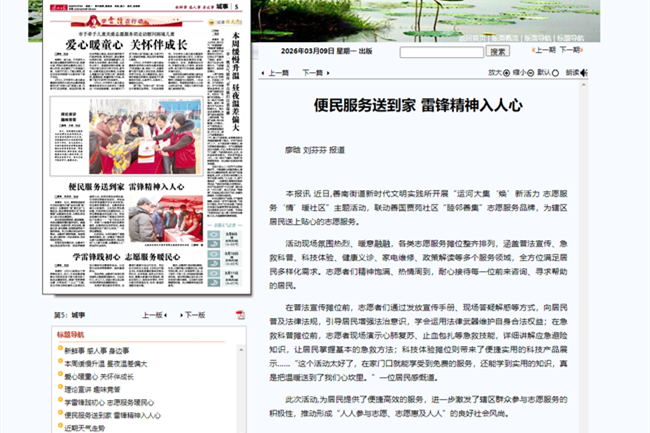
Task: Select the 缩小 font size radio button
Action: (531, 73)
